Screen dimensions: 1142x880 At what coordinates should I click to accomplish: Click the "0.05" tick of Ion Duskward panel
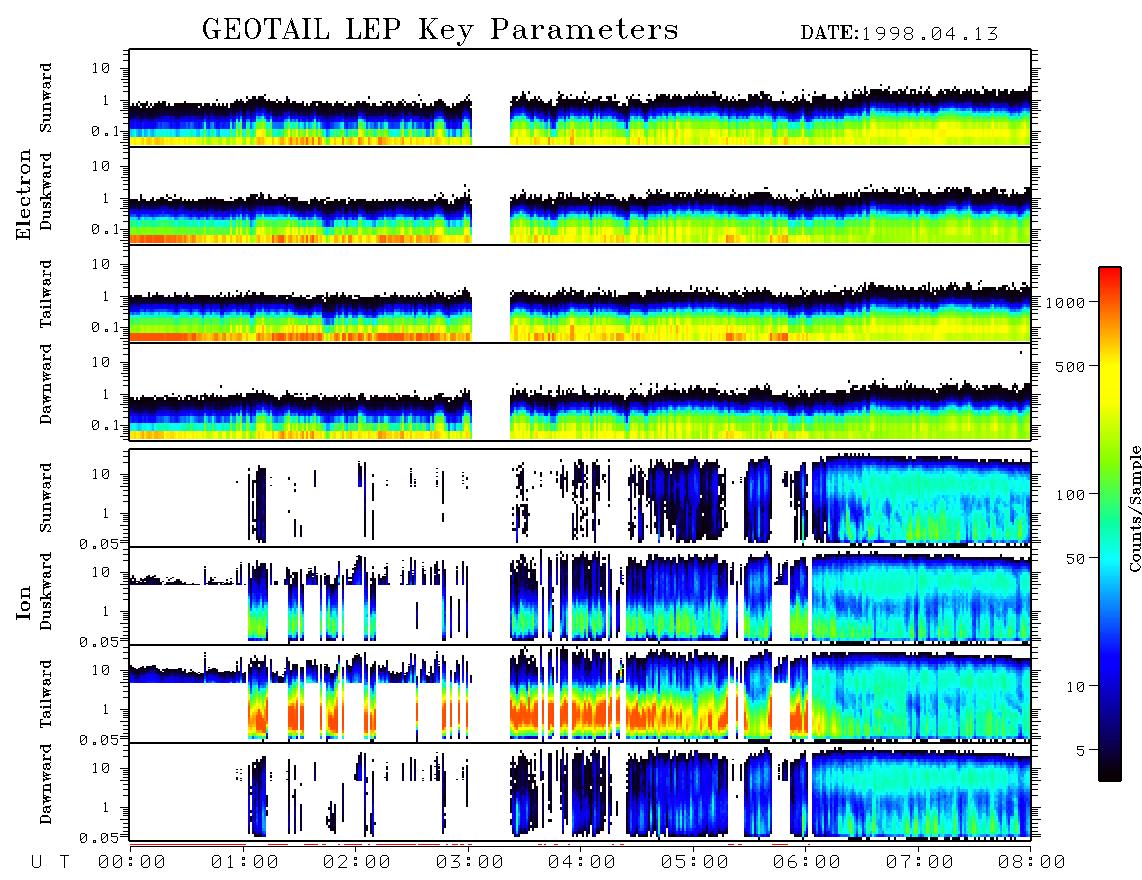(98, 642)
